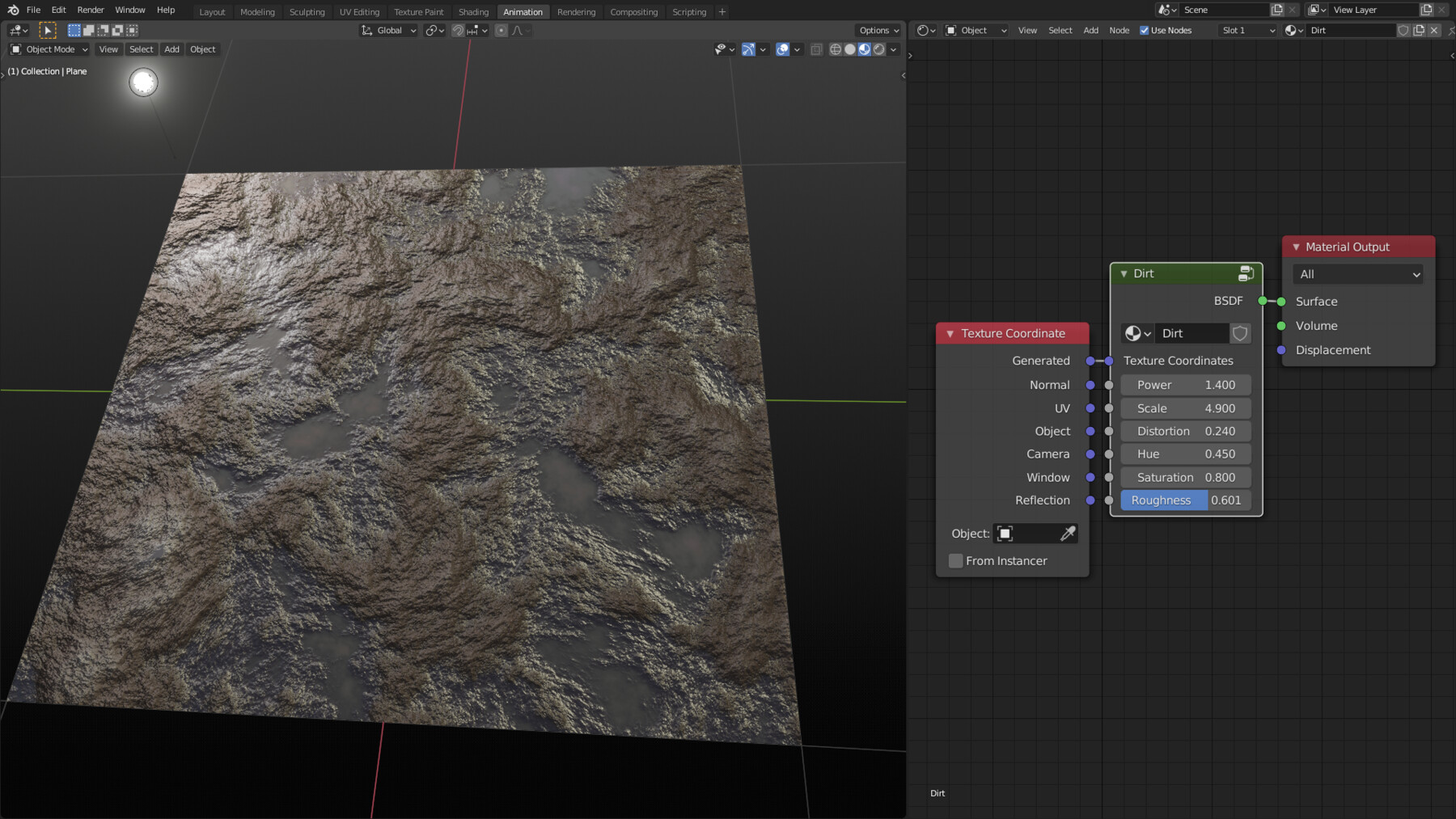Activate the Select Box tool

pyautogui.click(x=74, y=30)
